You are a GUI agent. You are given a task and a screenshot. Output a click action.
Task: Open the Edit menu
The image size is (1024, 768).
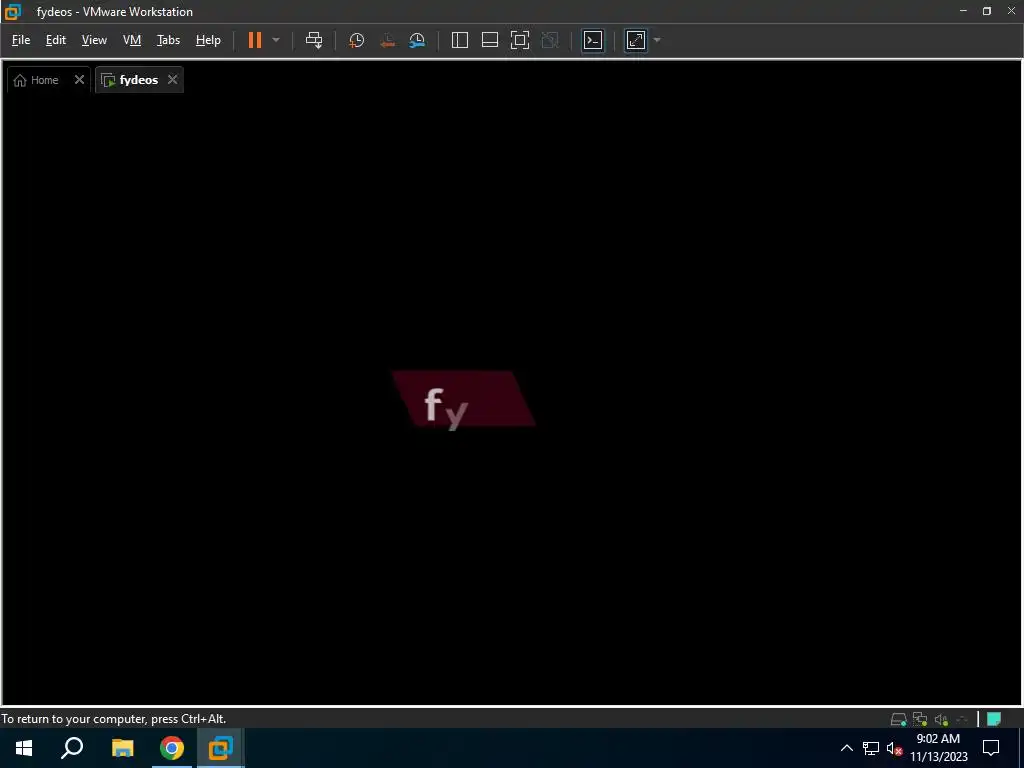point(56,40)
